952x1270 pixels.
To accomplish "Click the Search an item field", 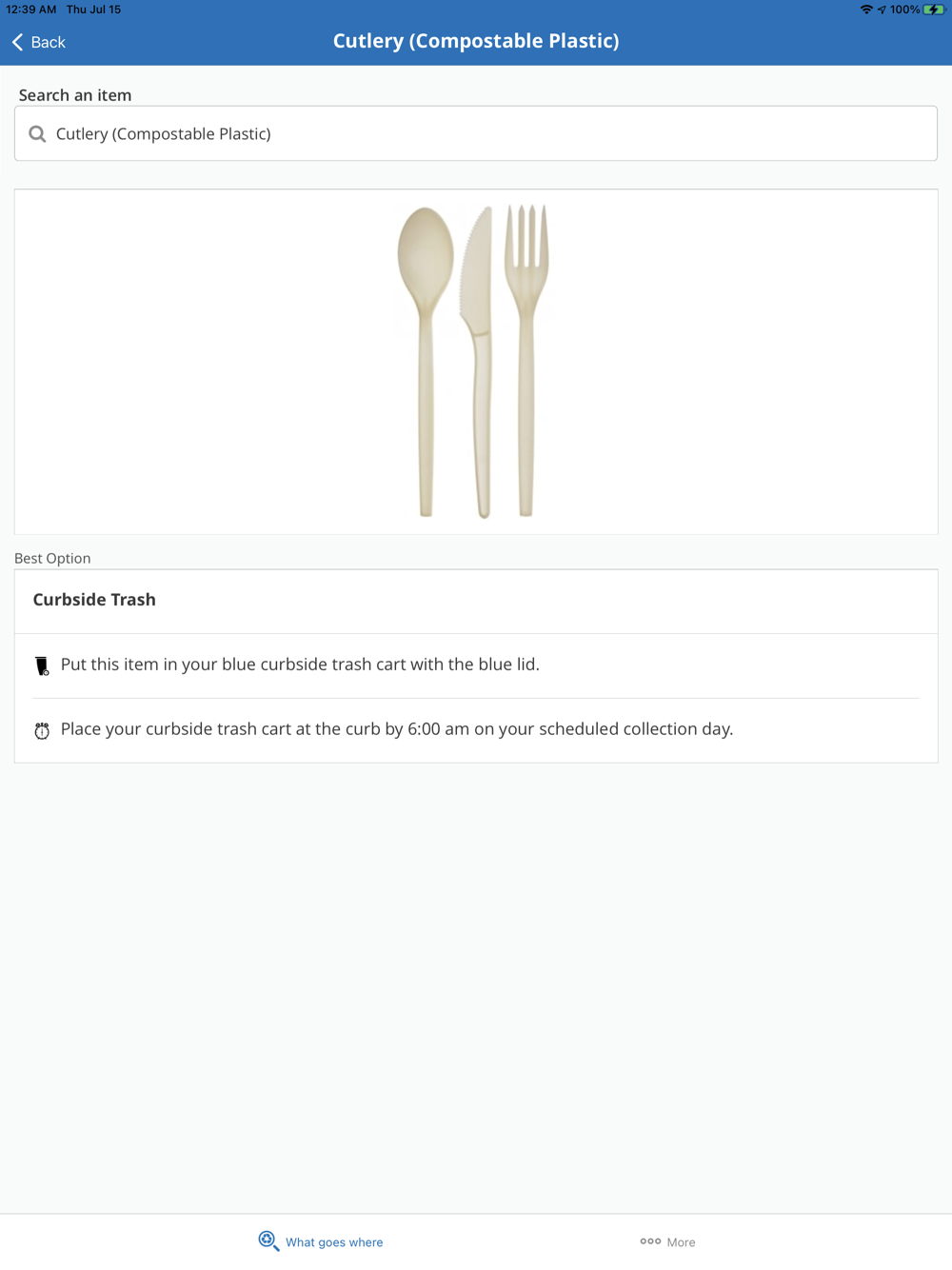I will tap(476, 133).
